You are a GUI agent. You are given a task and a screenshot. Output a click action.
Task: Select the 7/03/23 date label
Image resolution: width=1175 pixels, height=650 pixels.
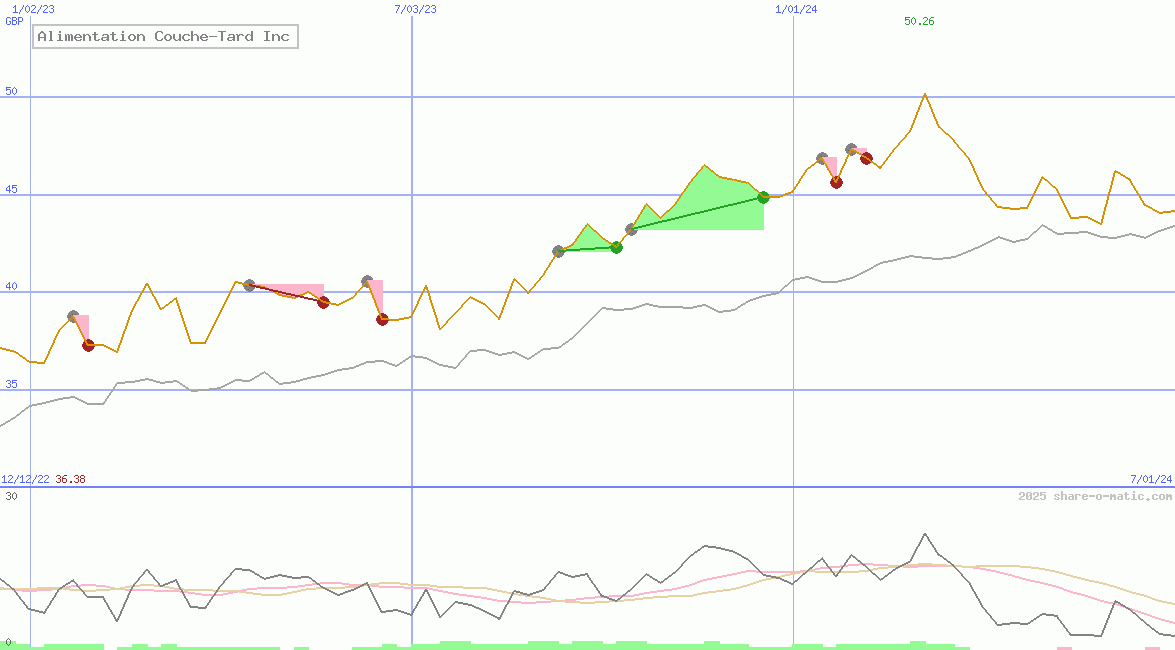pos(415,9)
